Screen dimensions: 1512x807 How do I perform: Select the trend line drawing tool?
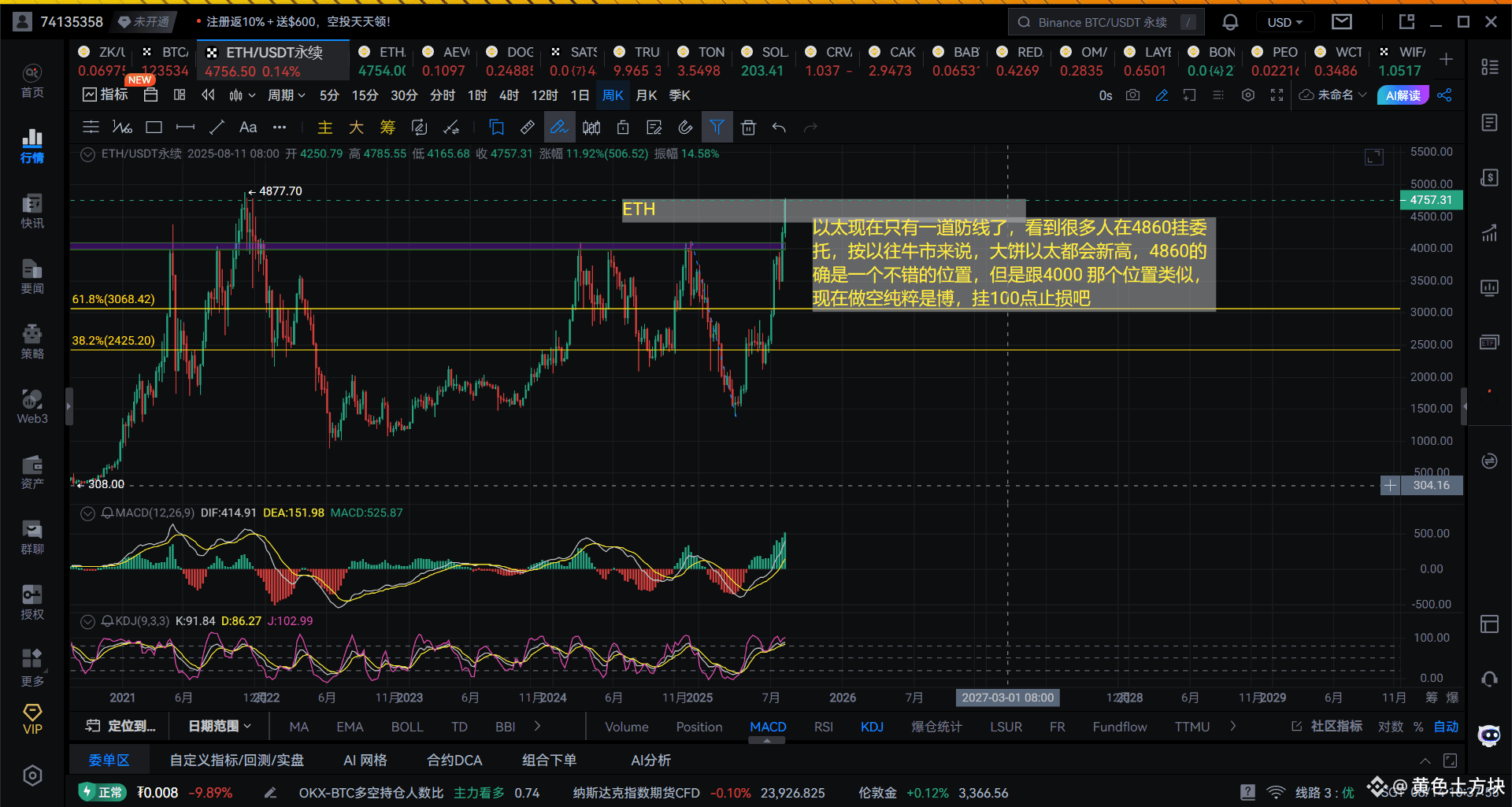pos(217,127)
